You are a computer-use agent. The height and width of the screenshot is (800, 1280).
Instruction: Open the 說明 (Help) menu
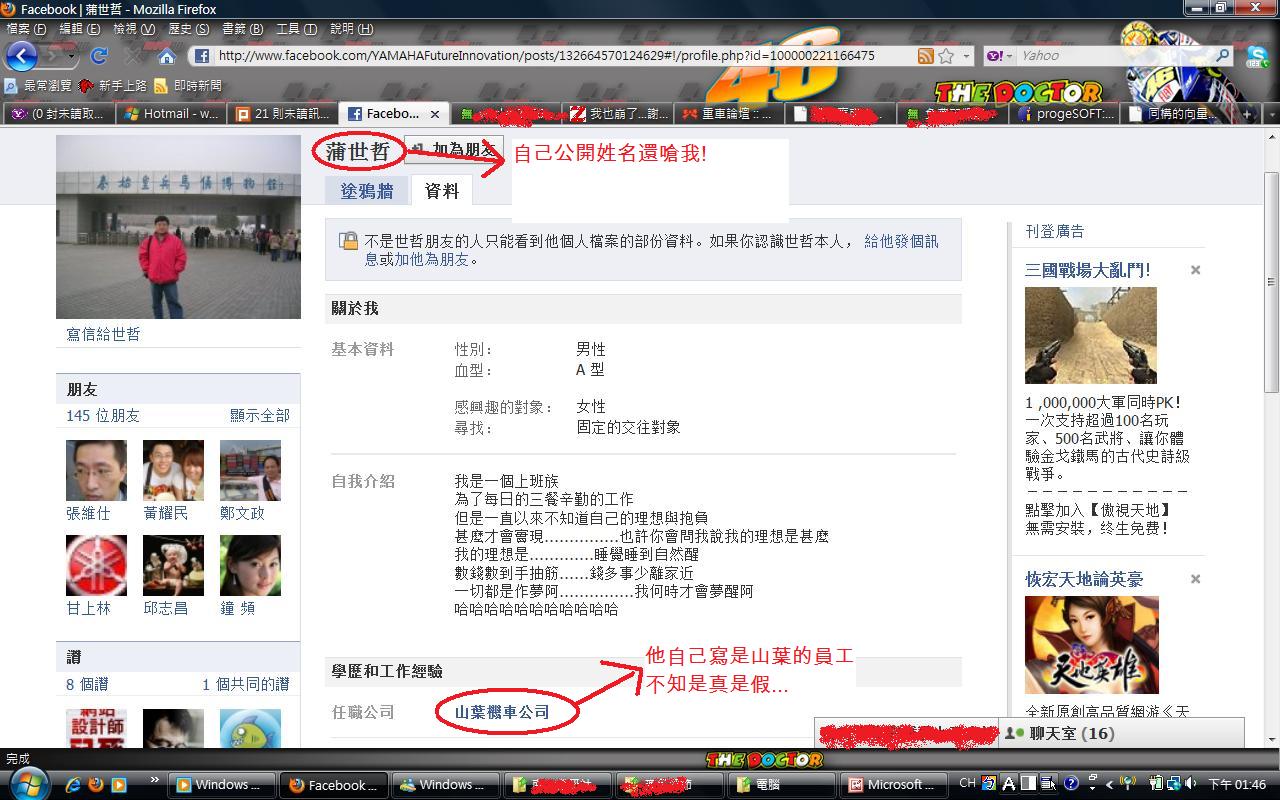tap(350, 29)
